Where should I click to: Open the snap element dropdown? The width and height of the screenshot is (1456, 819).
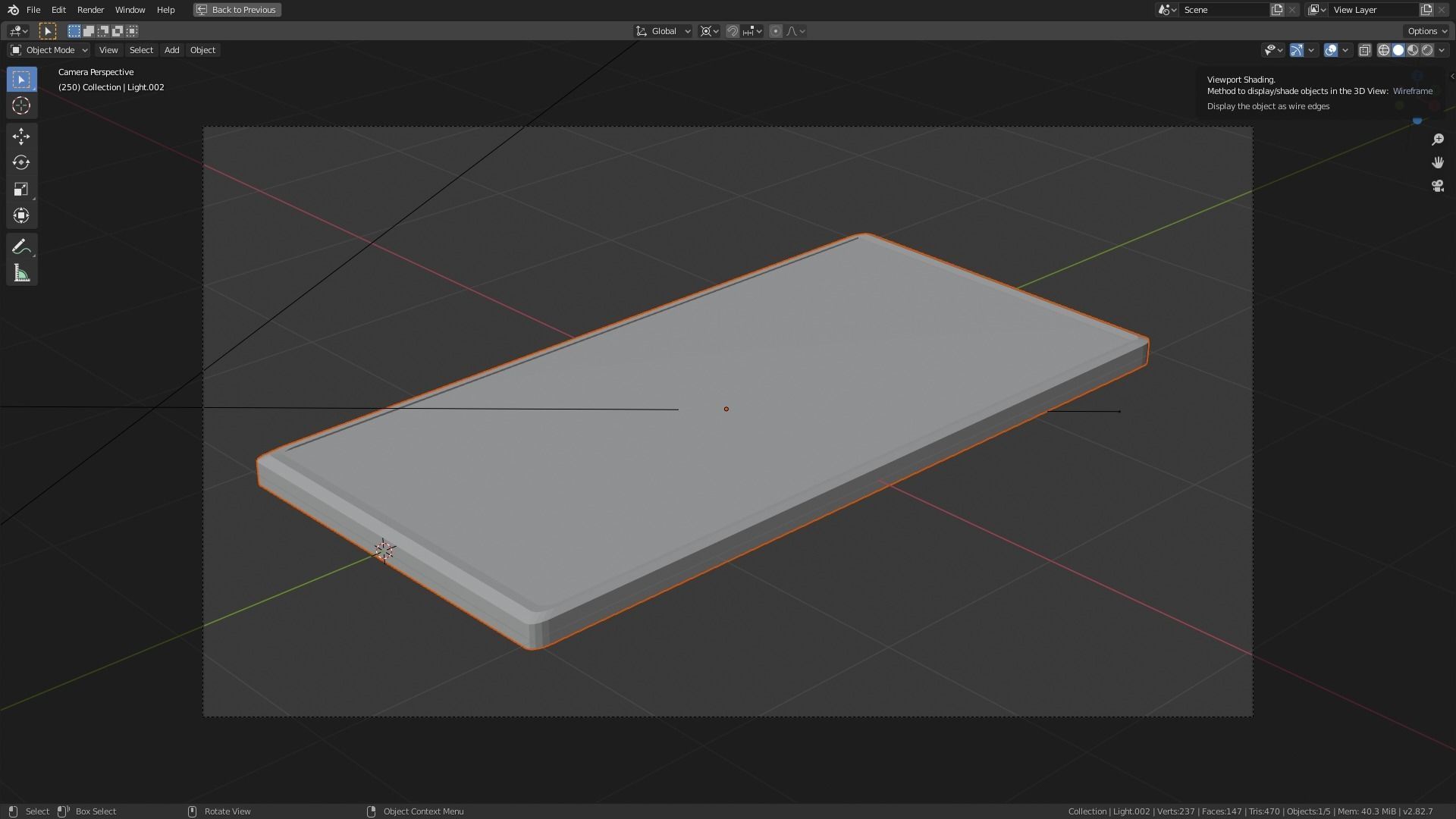pyautogui.click(x=752, y=31)
